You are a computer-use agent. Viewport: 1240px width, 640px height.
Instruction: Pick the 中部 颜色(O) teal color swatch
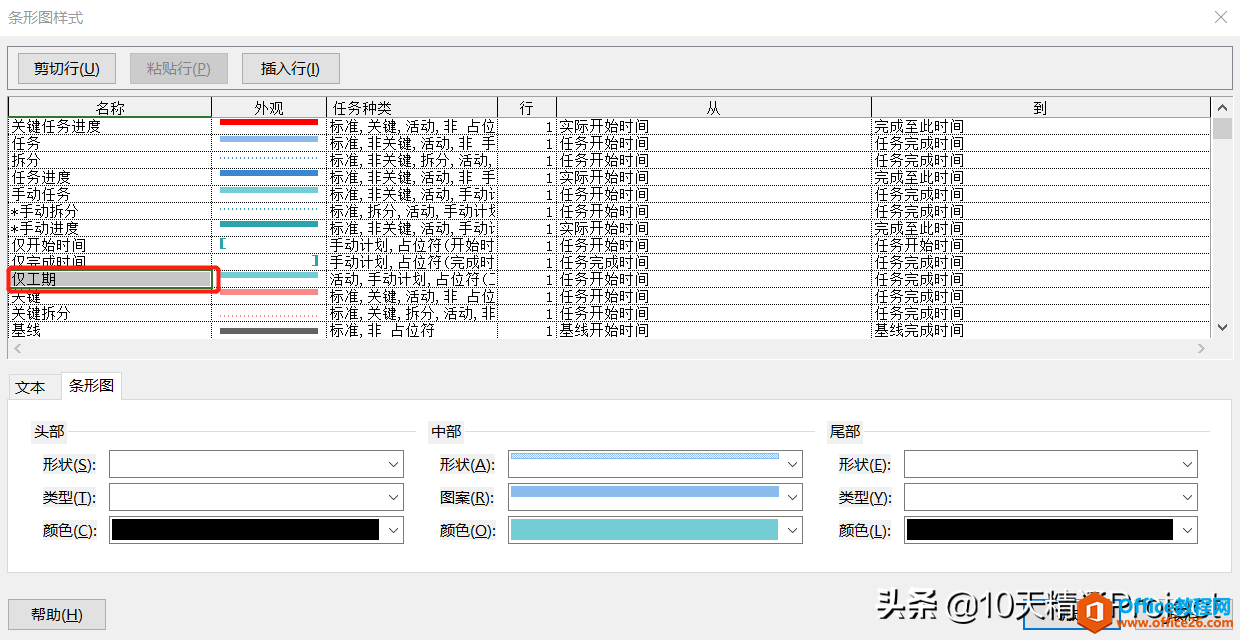pos(644,530)
